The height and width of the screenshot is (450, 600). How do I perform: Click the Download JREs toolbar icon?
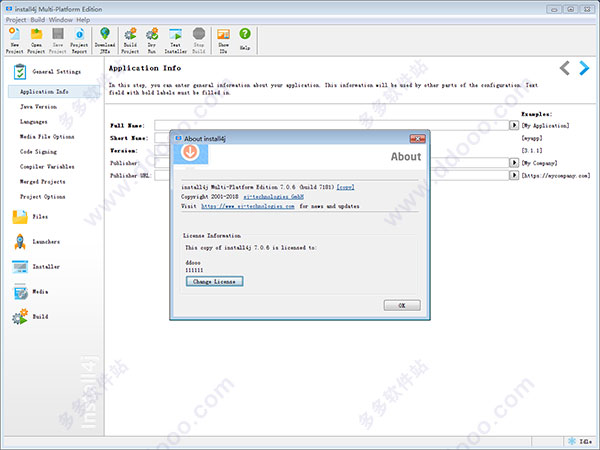tap(105, 40)
